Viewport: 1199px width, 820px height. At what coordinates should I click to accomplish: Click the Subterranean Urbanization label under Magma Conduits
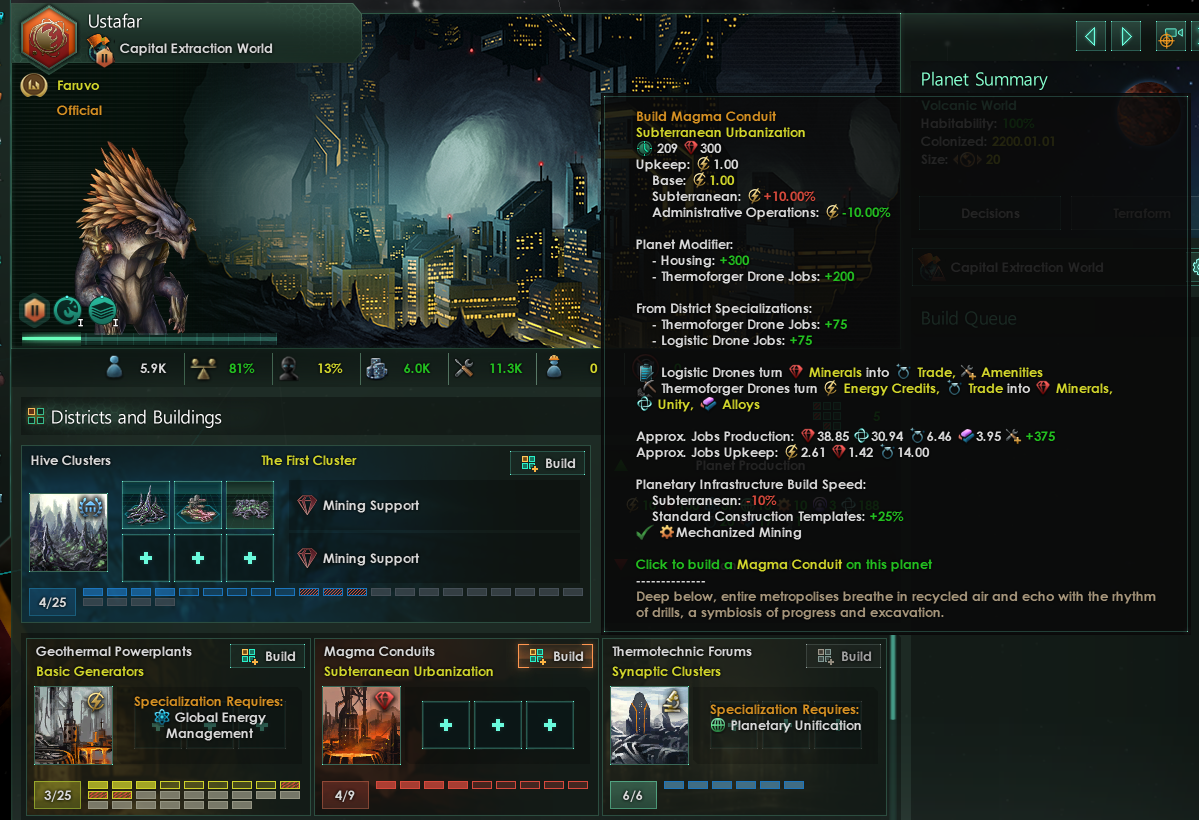point(408,672)
